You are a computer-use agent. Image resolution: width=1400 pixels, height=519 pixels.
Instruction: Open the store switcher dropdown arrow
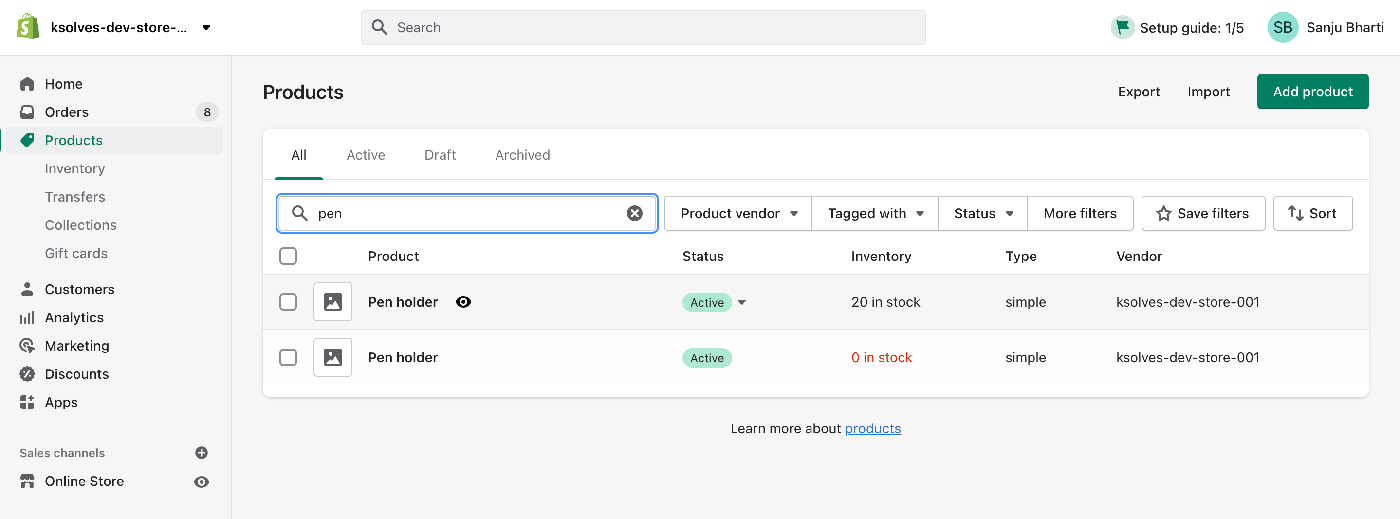pos(206,28)
